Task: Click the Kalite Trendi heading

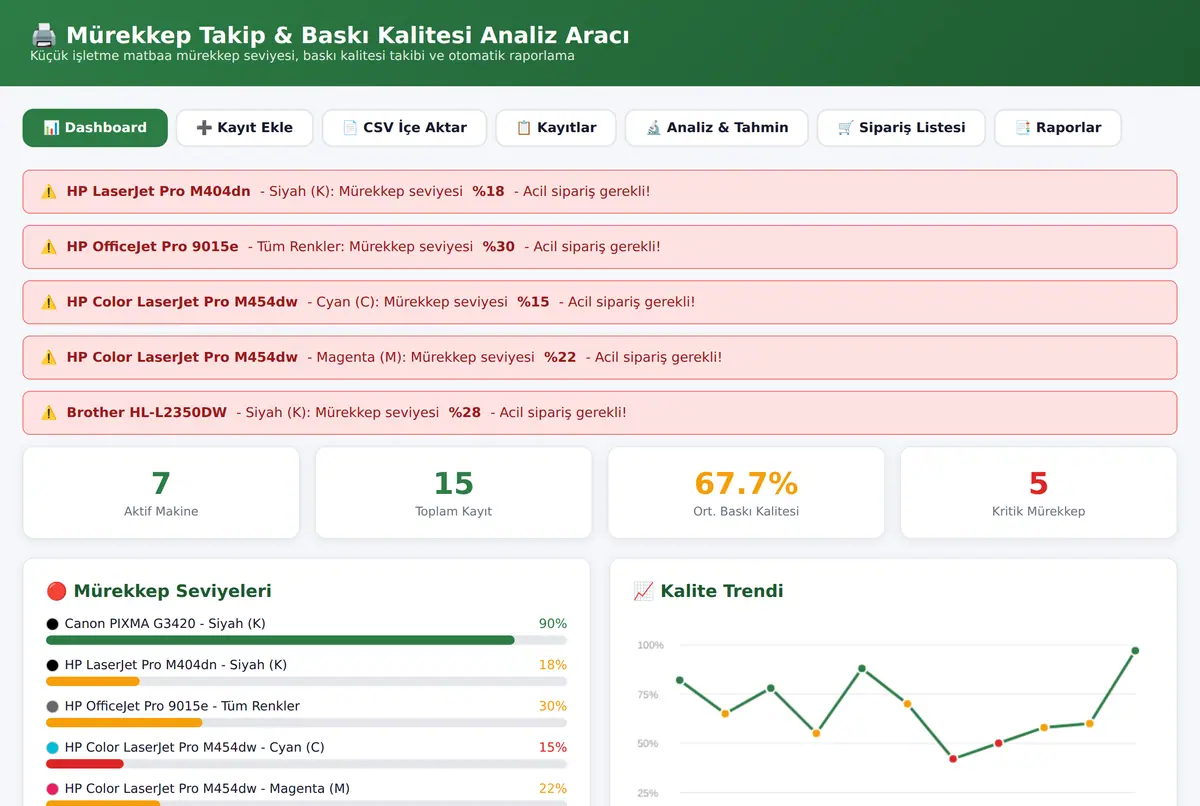Action: (721, 591)
